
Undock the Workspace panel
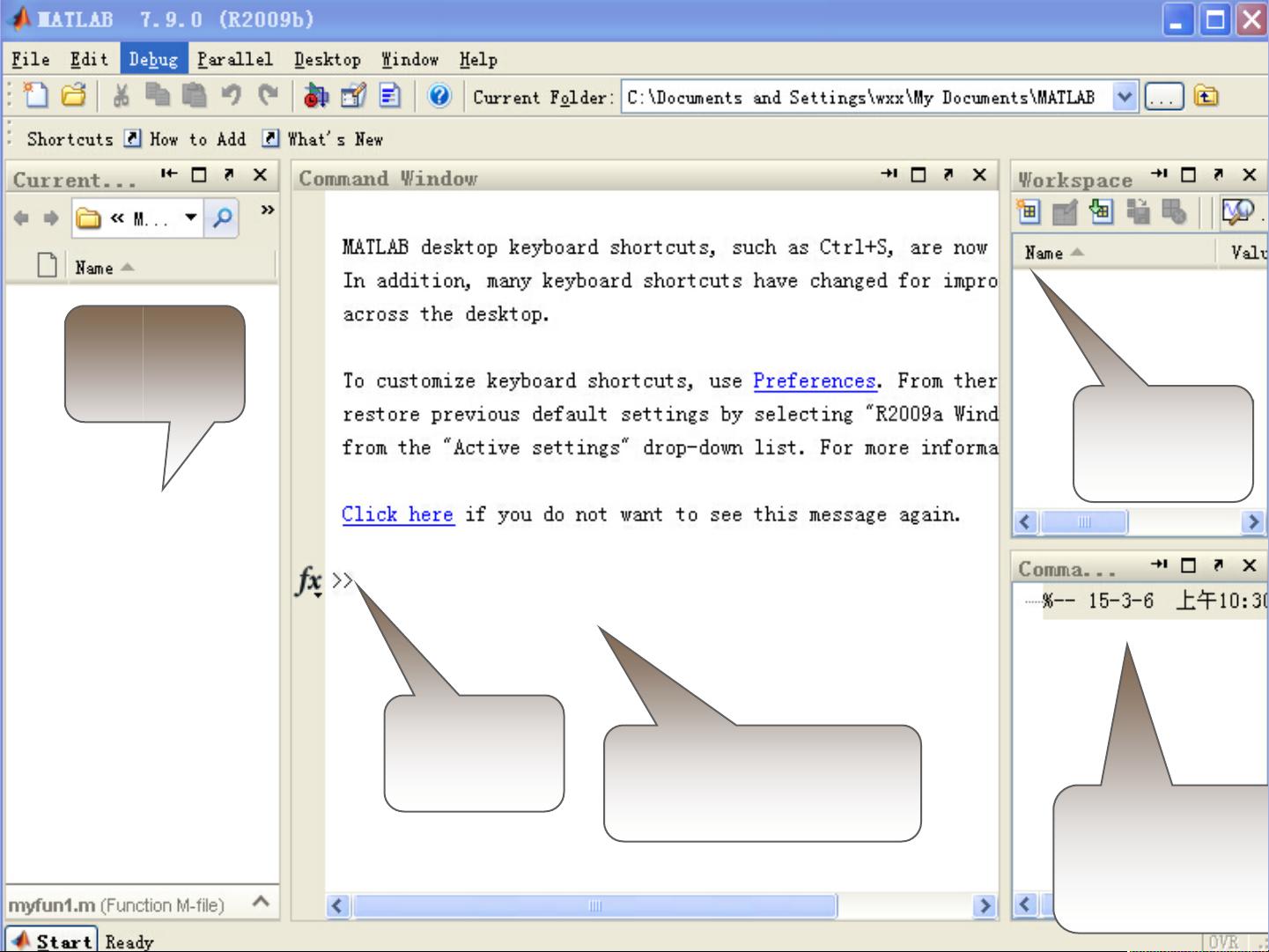[1219, 174]
